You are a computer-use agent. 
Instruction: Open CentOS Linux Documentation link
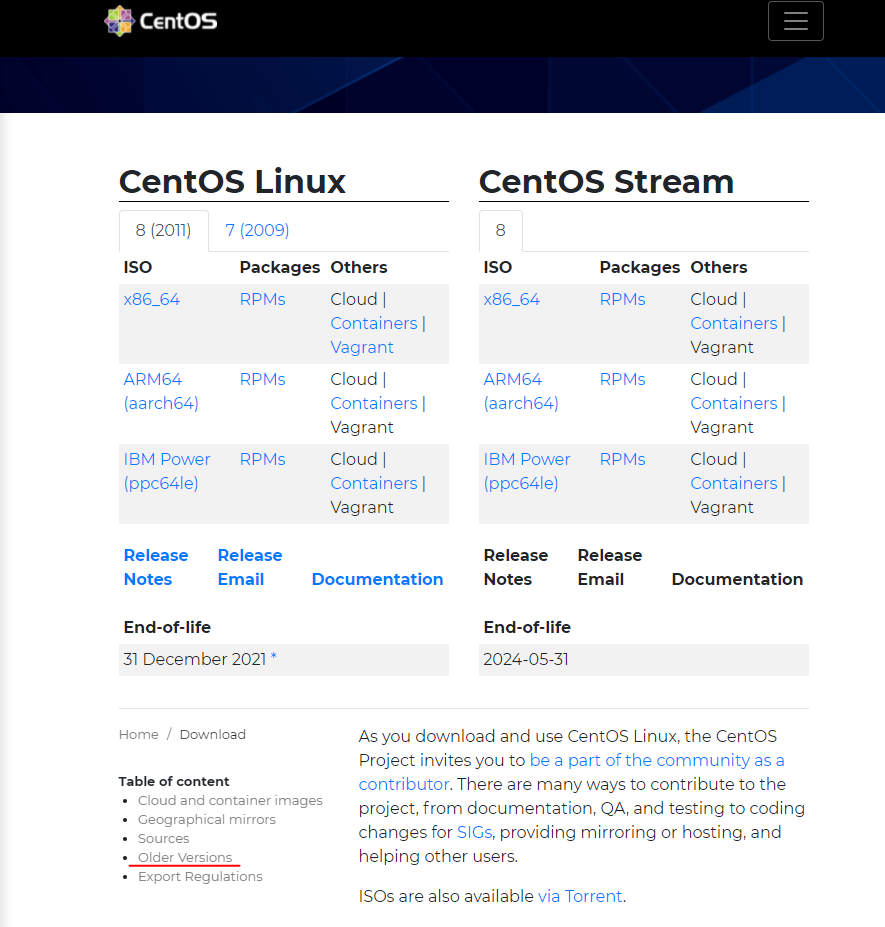(377, 579)
